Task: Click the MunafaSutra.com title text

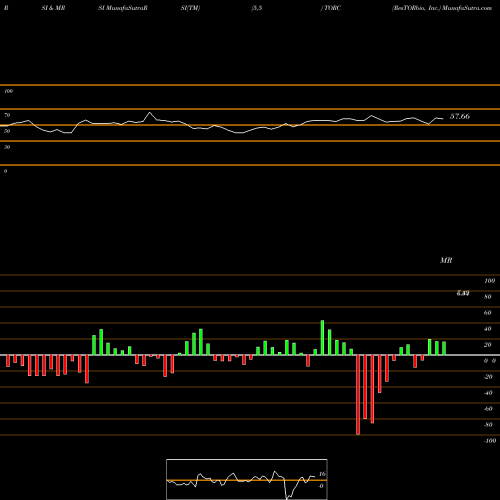Action: click(467, 8)
